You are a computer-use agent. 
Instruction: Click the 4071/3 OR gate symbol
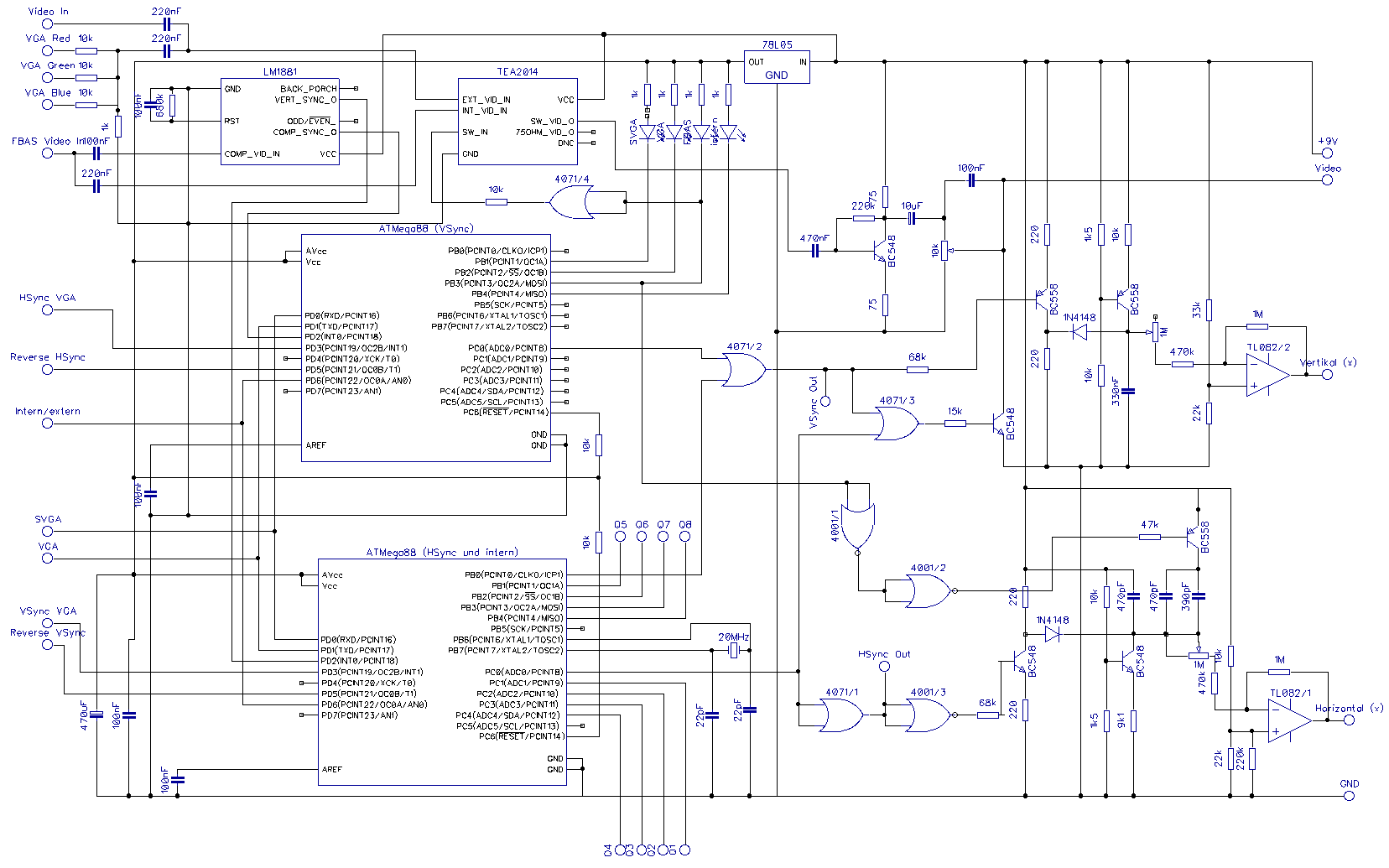(x=896, y=424)
